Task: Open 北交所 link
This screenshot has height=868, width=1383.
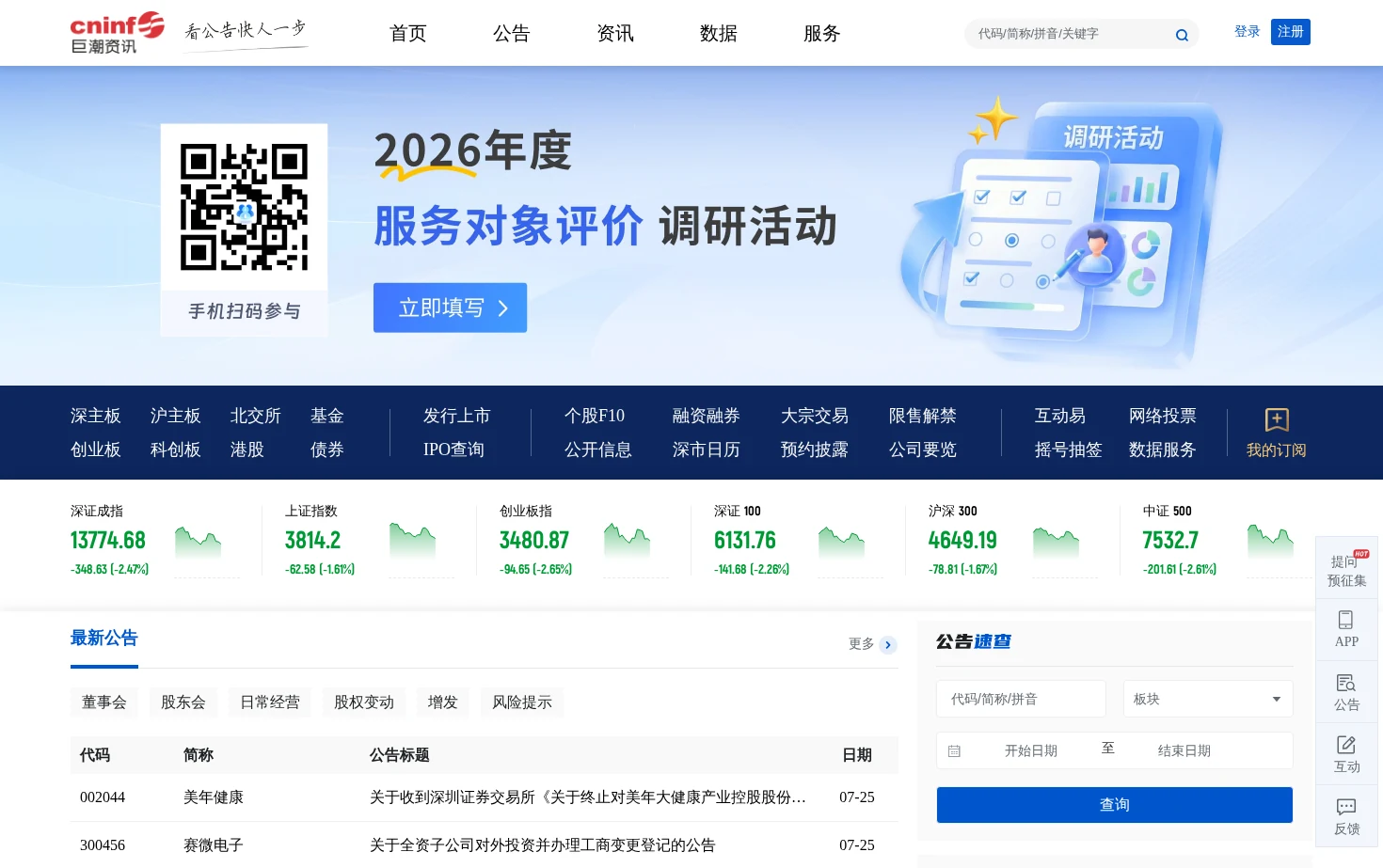Action: coord(256,416)
